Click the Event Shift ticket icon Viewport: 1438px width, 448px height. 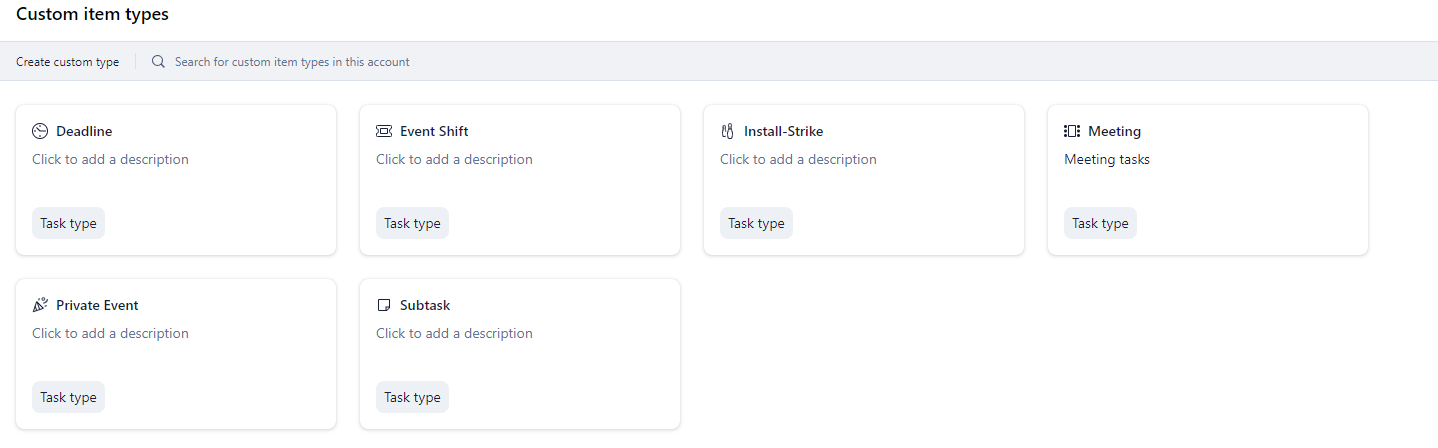(384, 131)
